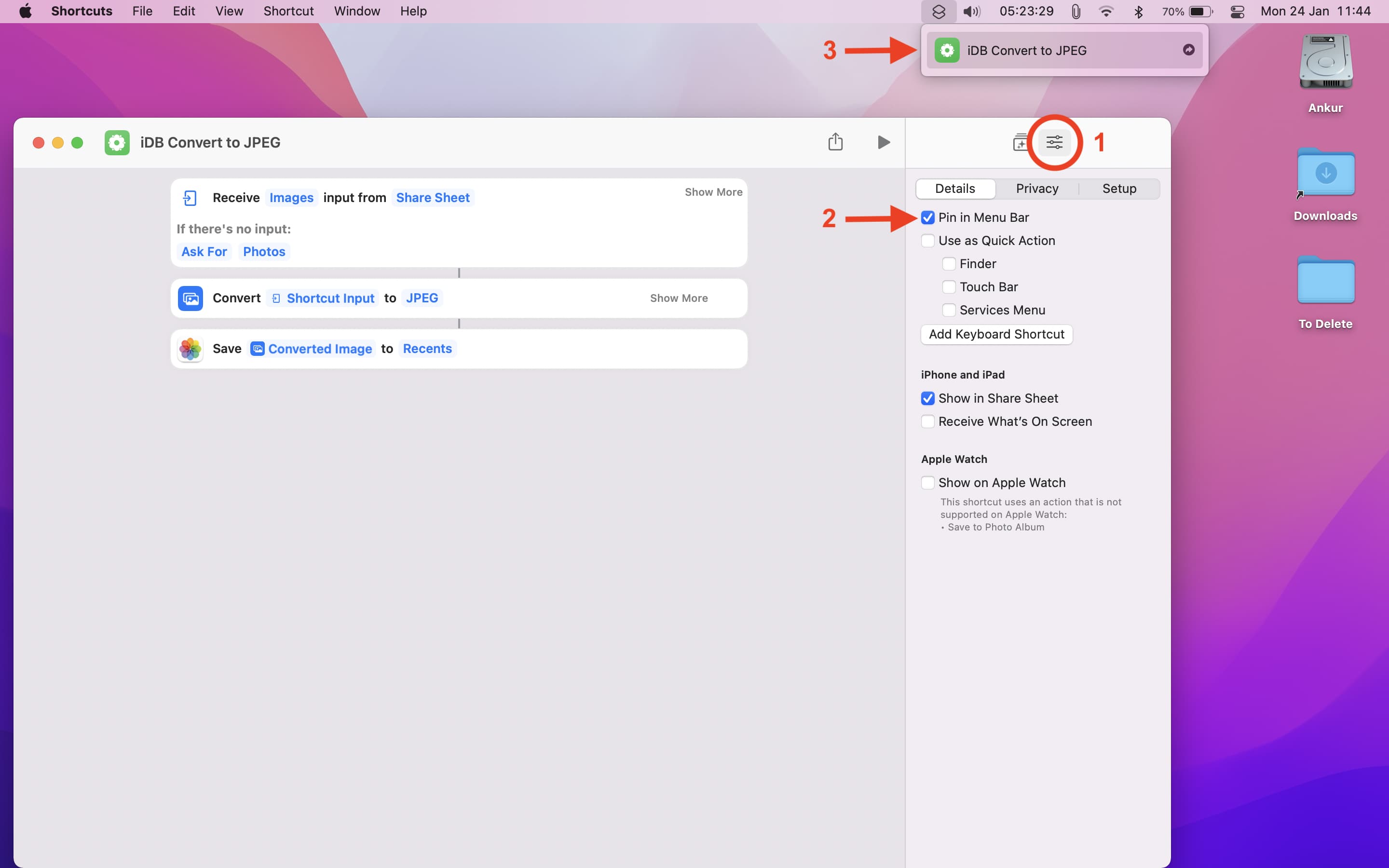Screen dimensions: 1389x868
Task: Open Shortcut Details settings sliders icon
Action: [x=1054, y=142]
